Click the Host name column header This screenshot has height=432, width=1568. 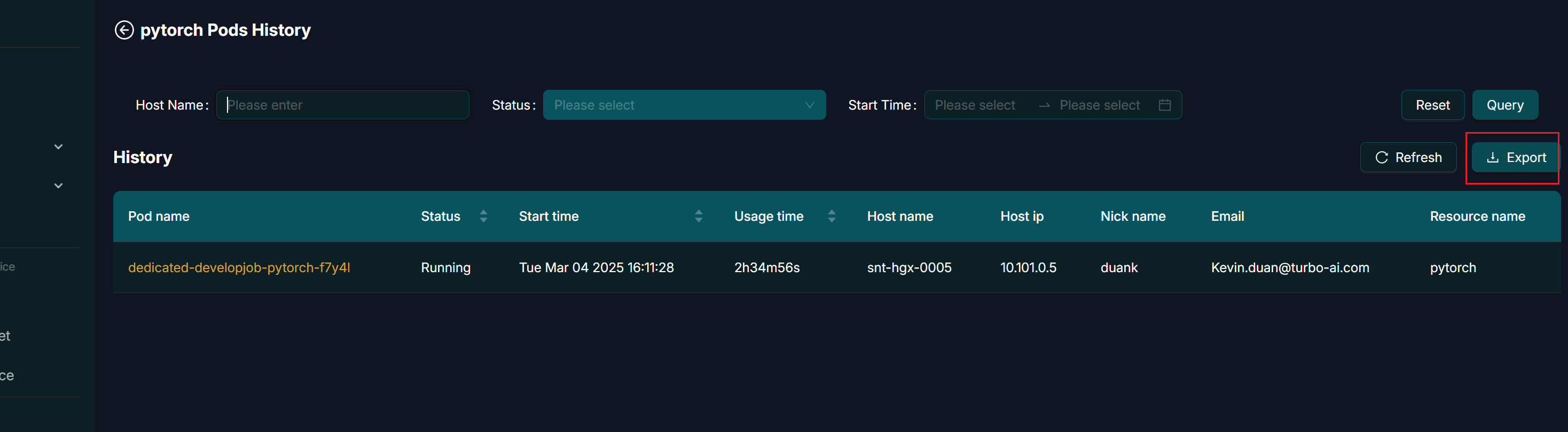point(900,217)
